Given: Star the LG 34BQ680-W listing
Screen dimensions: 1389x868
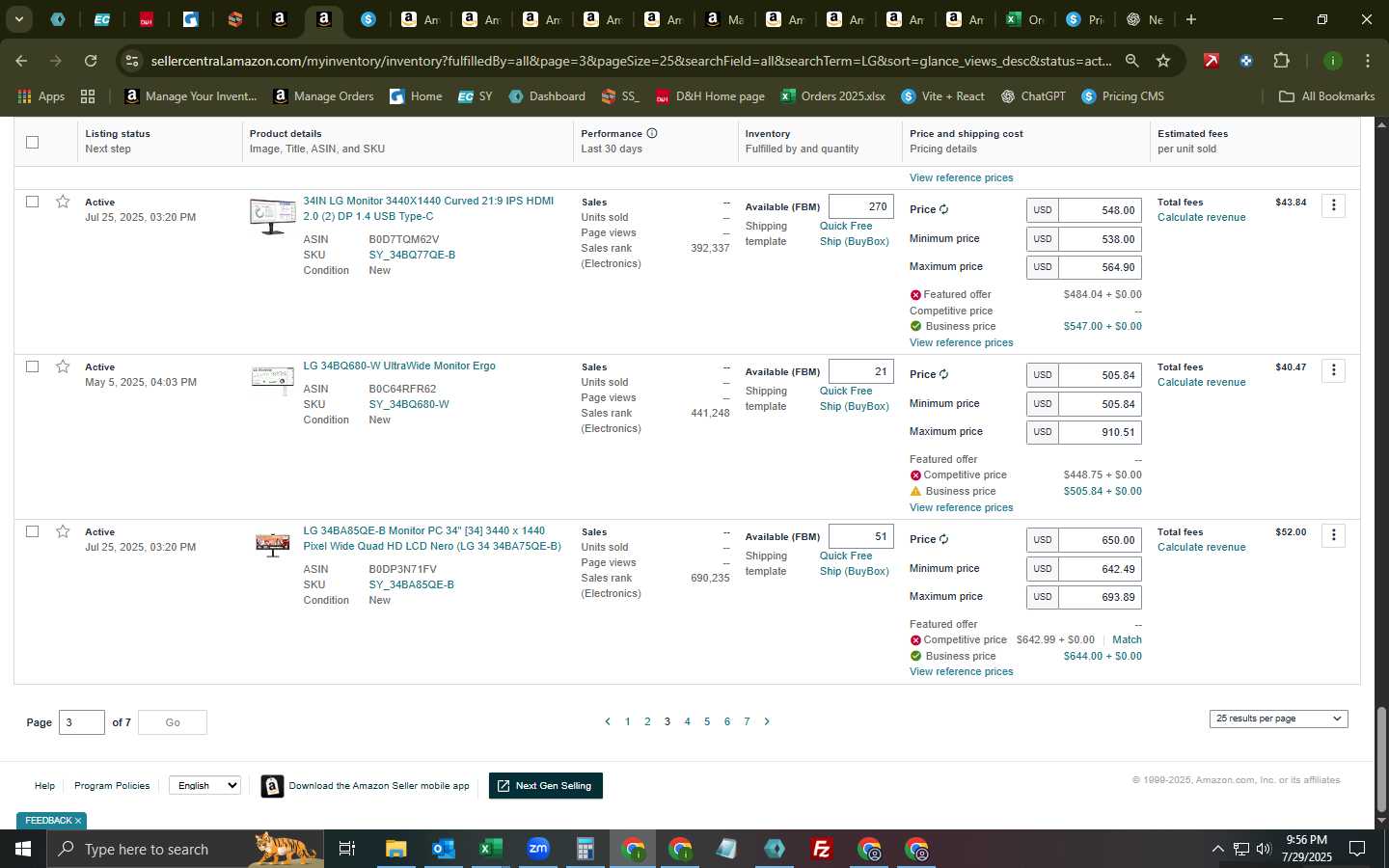Looking at the screenshot, I should tap(63, 366).
